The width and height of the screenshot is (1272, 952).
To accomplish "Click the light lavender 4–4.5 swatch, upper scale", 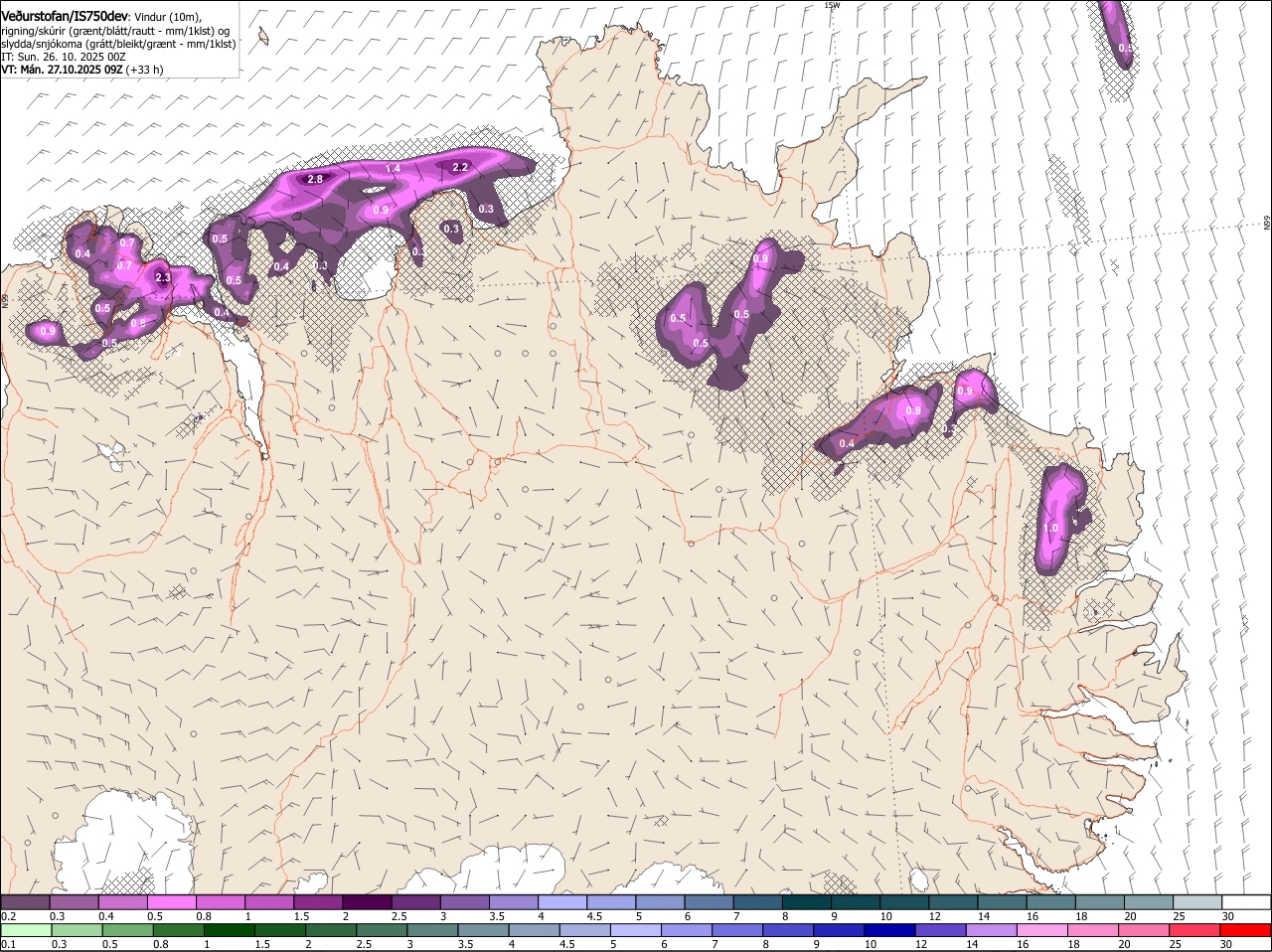I will click(562, 902).
